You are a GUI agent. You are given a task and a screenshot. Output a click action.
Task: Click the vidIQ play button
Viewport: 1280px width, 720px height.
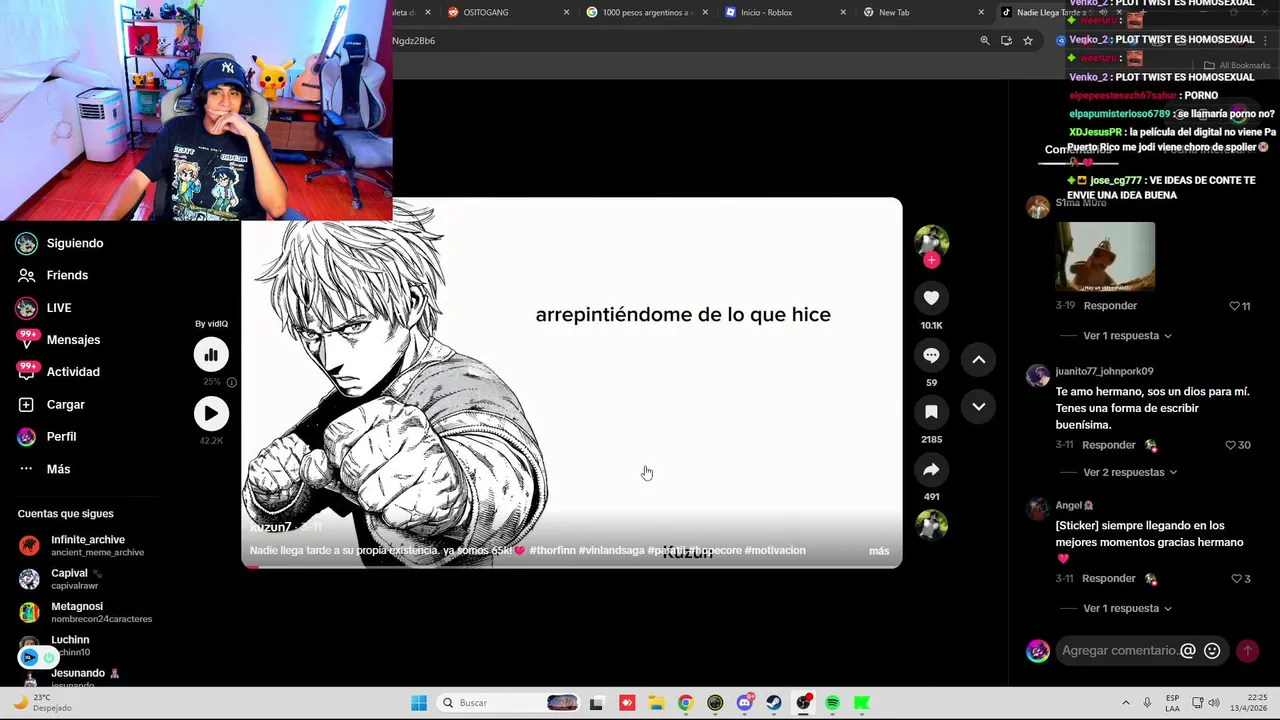click(x=211, y=413)
